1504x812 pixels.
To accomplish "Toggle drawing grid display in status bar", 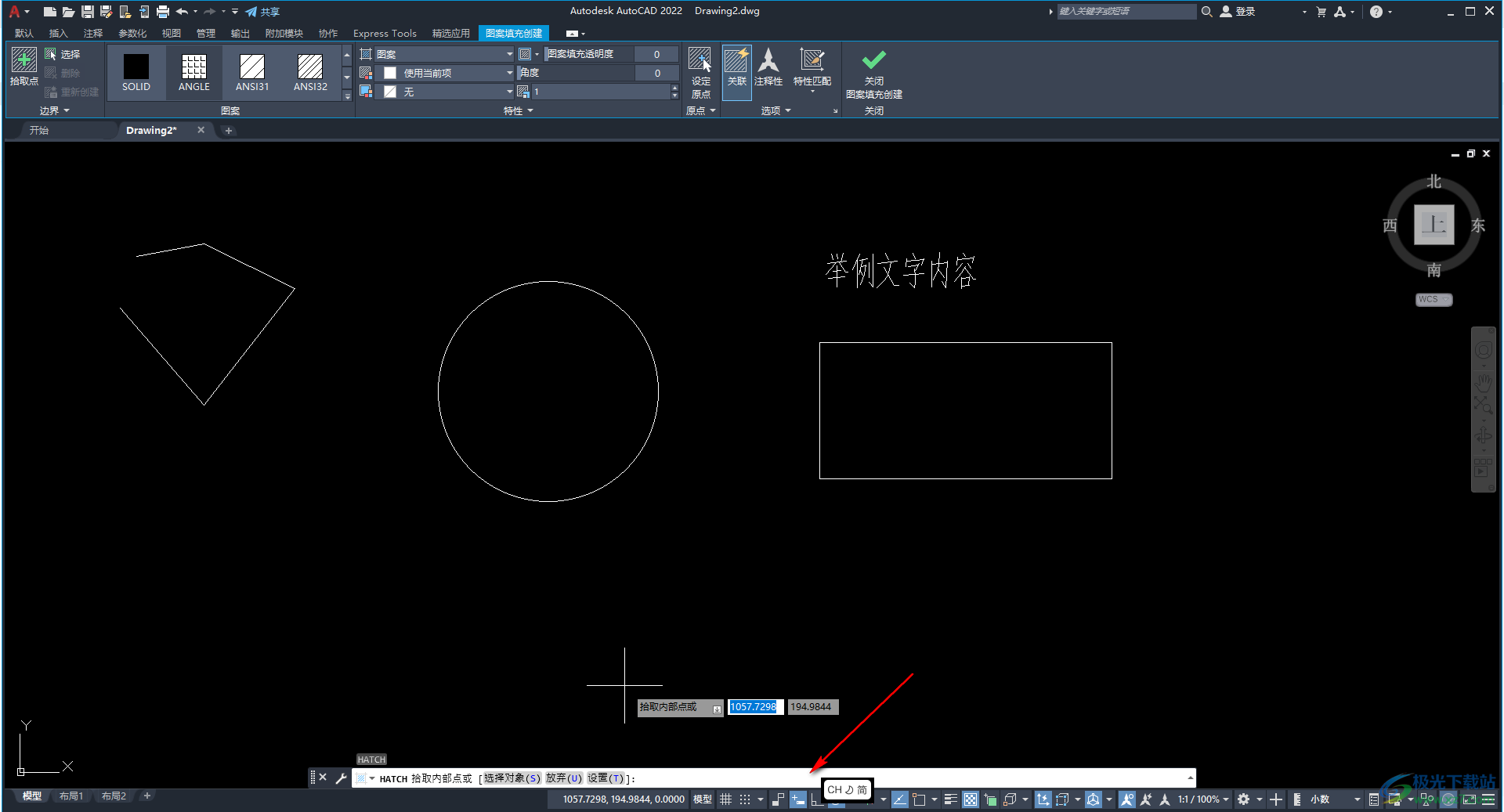I will [x=726, y=799].
